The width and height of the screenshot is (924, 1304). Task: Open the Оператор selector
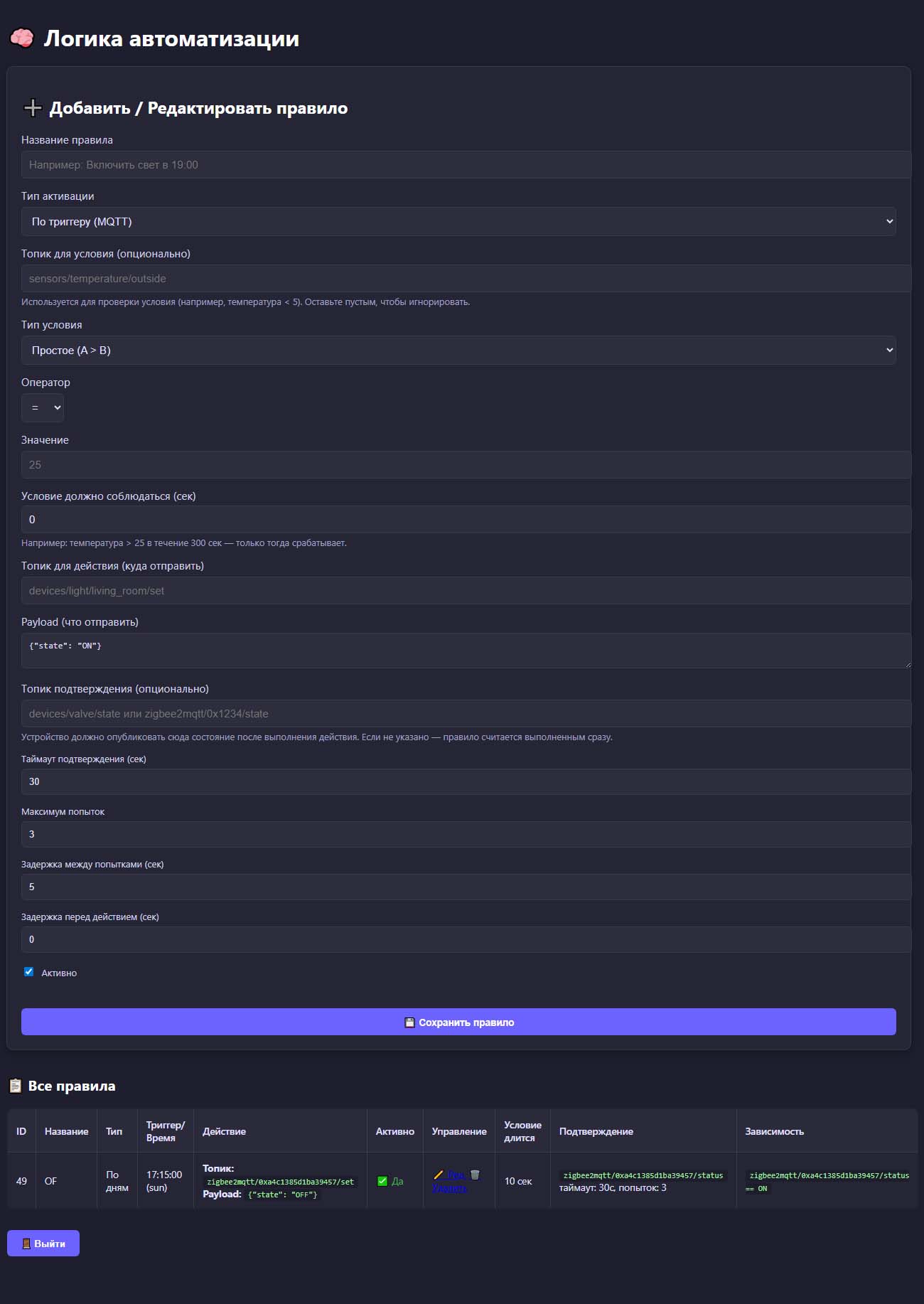click(43, 408)
